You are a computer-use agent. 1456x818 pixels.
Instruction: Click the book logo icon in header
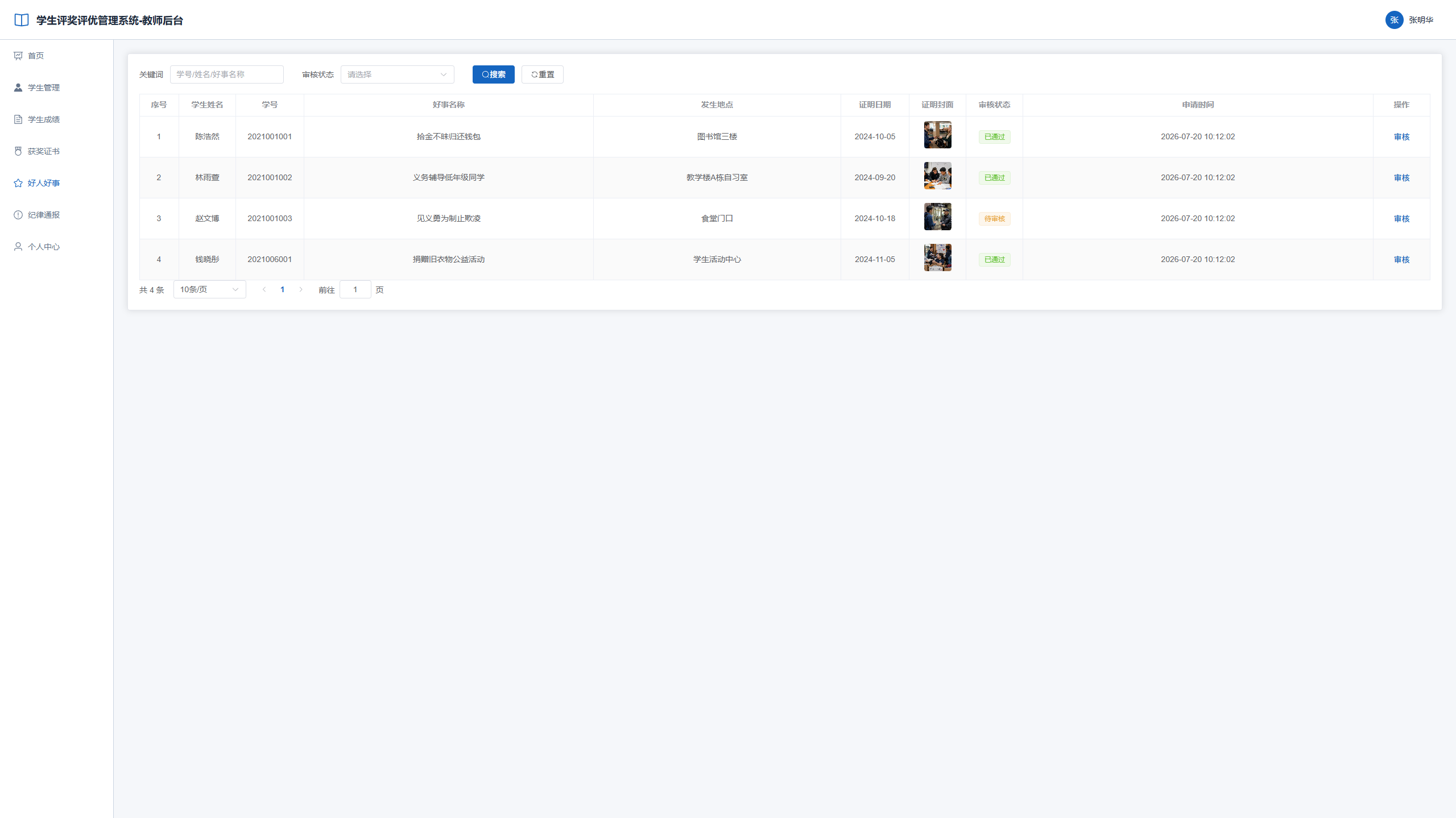point(22,20)
